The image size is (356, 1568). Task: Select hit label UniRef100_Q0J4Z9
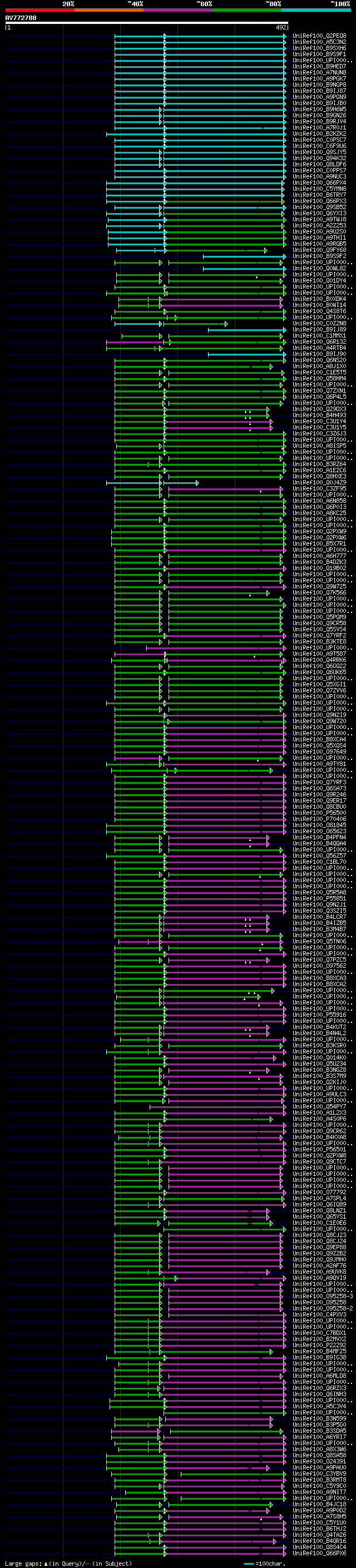319,483
